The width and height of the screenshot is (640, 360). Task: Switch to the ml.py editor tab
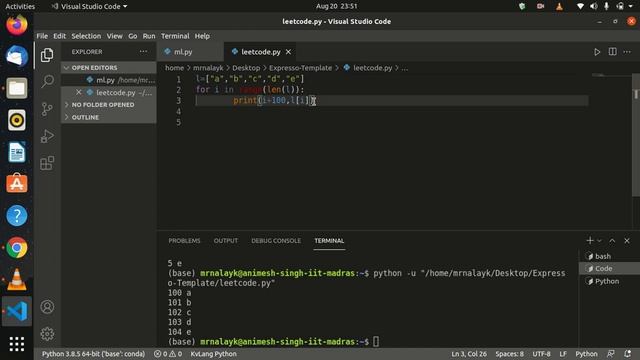[191, 52]
